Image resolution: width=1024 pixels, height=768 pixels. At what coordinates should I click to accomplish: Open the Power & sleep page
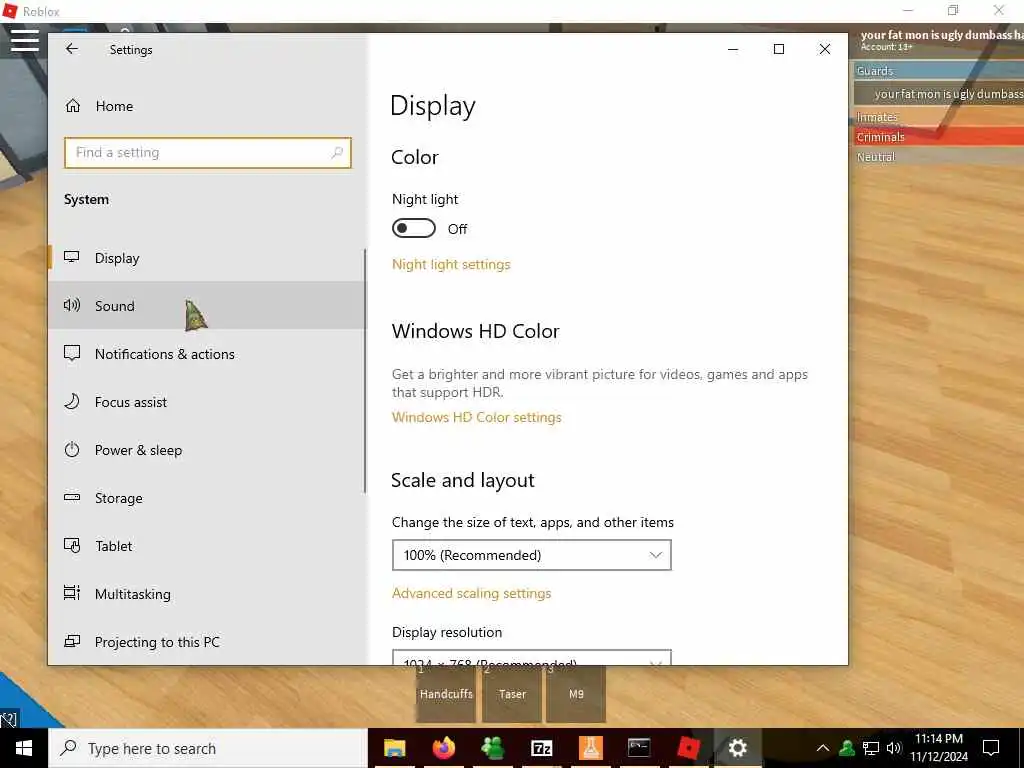(x=206, y=449)
